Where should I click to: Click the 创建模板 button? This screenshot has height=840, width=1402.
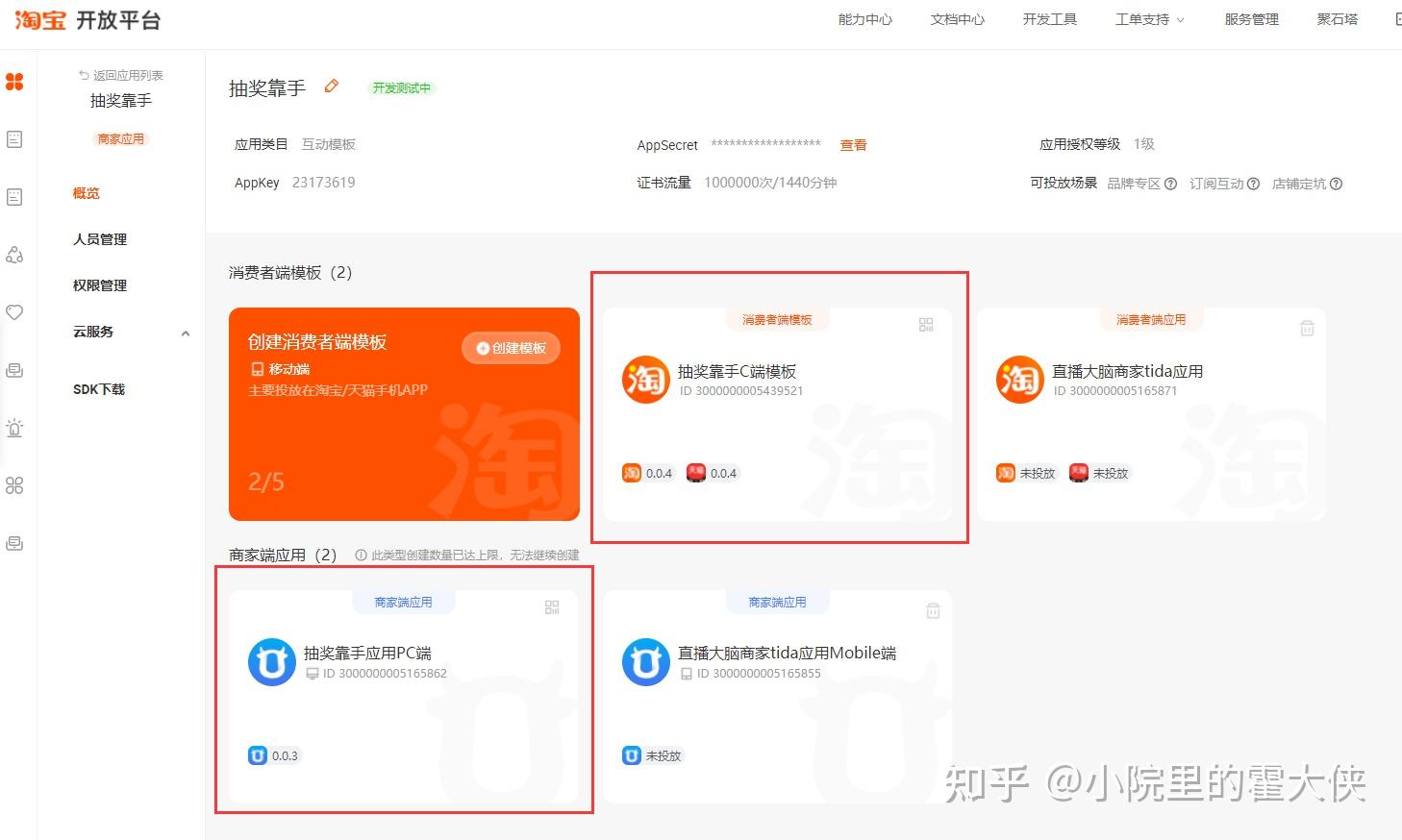[511, 348]
